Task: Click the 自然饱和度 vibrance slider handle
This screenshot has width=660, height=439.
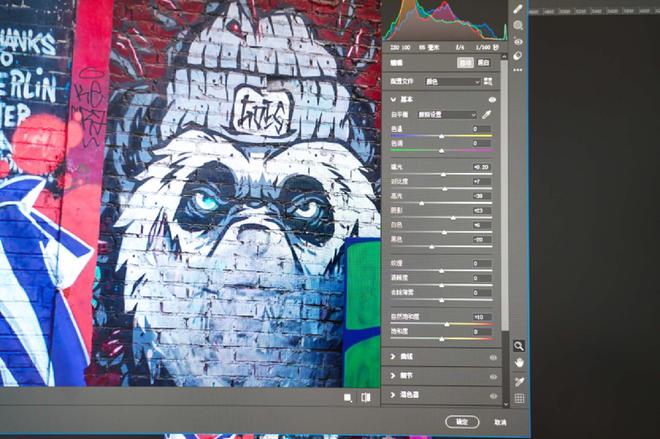Action: pyautogui.click(x=447, y=324)
